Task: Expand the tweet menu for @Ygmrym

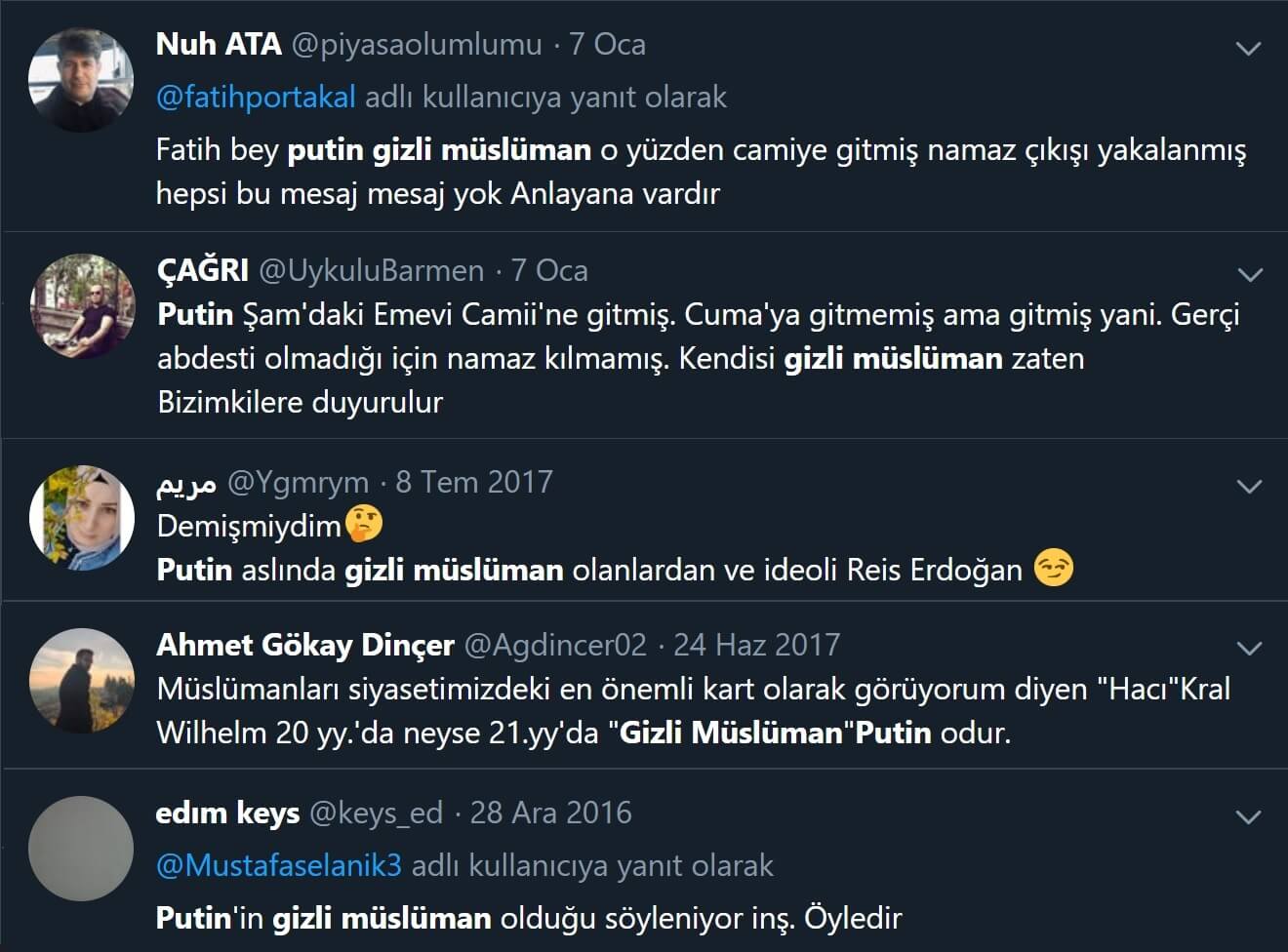Action: click(x=1249, y=486)
